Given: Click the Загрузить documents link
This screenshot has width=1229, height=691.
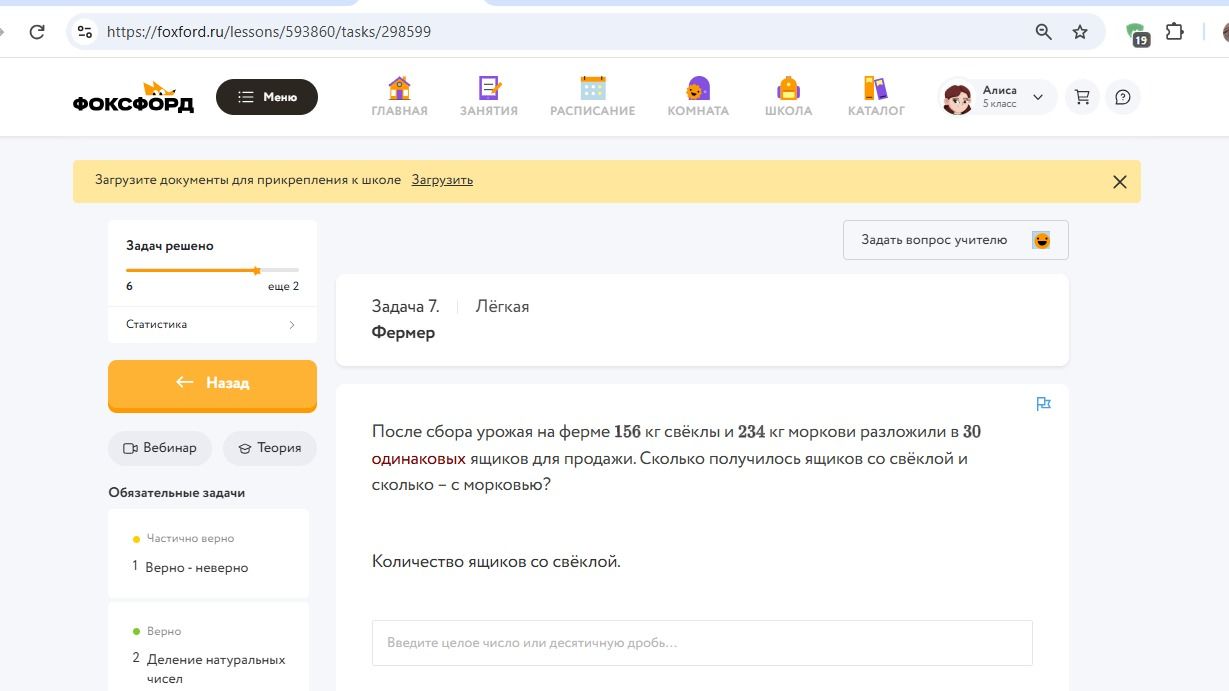Looking at the screenshot, I should 442,180.
